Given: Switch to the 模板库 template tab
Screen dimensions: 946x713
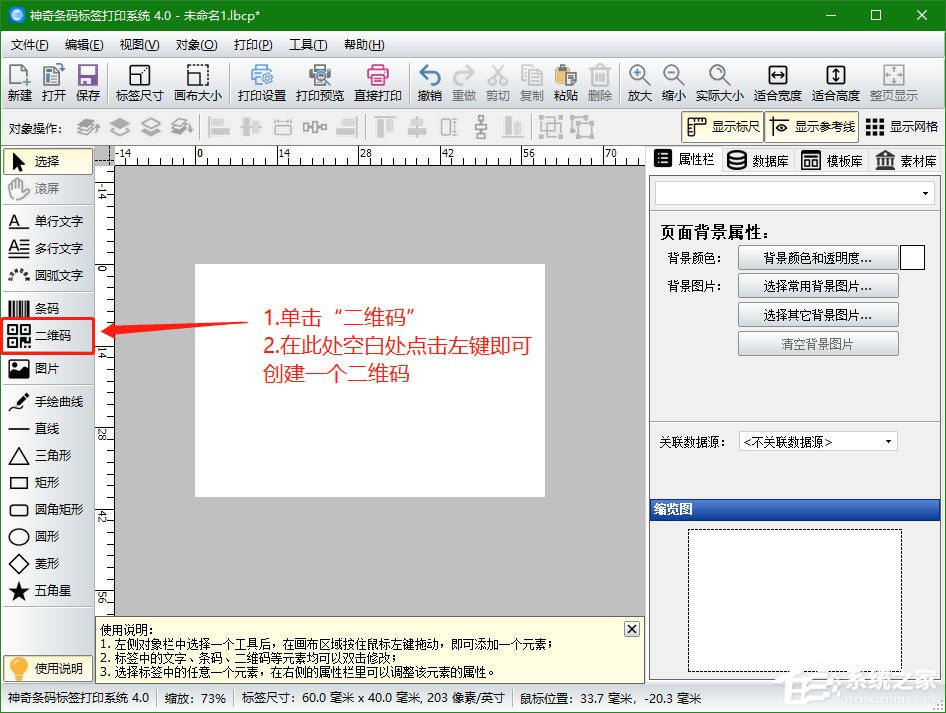Looking at the screenshot, I should 830,158.
